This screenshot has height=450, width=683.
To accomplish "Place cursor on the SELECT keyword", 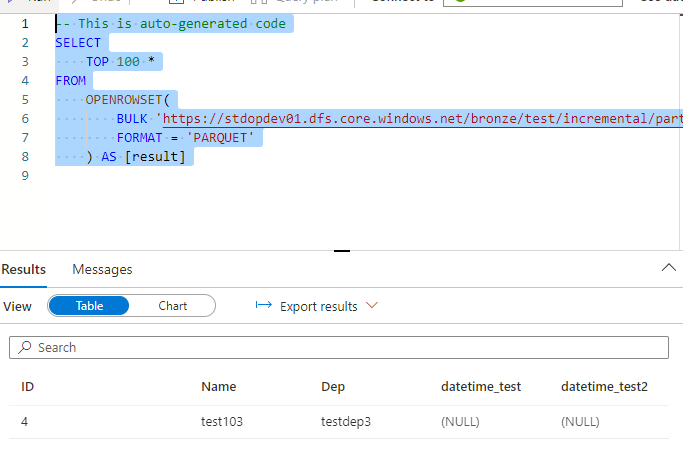I will coord(78,43).
